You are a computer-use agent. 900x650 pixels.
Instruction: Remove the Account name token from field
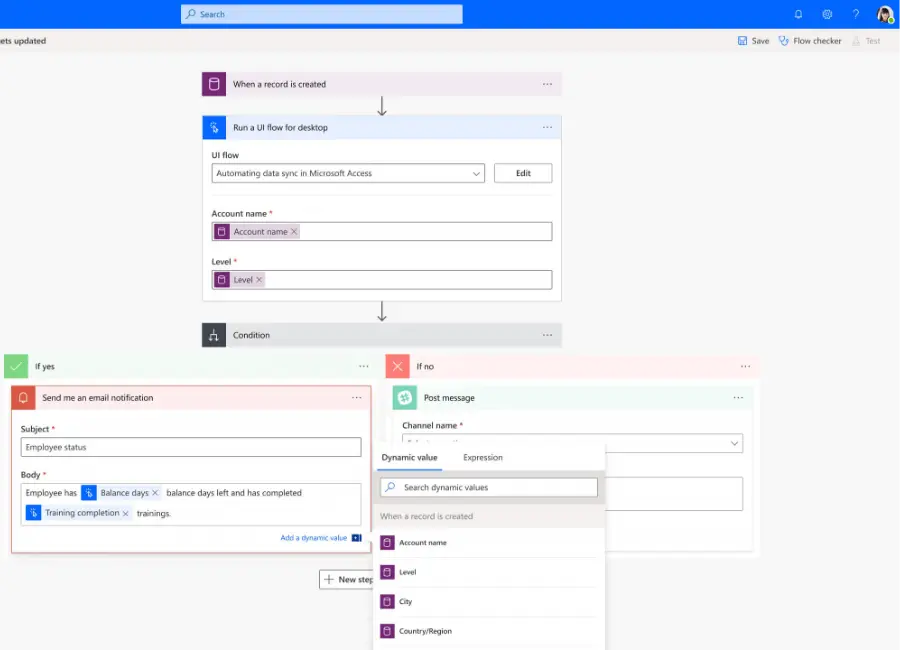(294, 231)
